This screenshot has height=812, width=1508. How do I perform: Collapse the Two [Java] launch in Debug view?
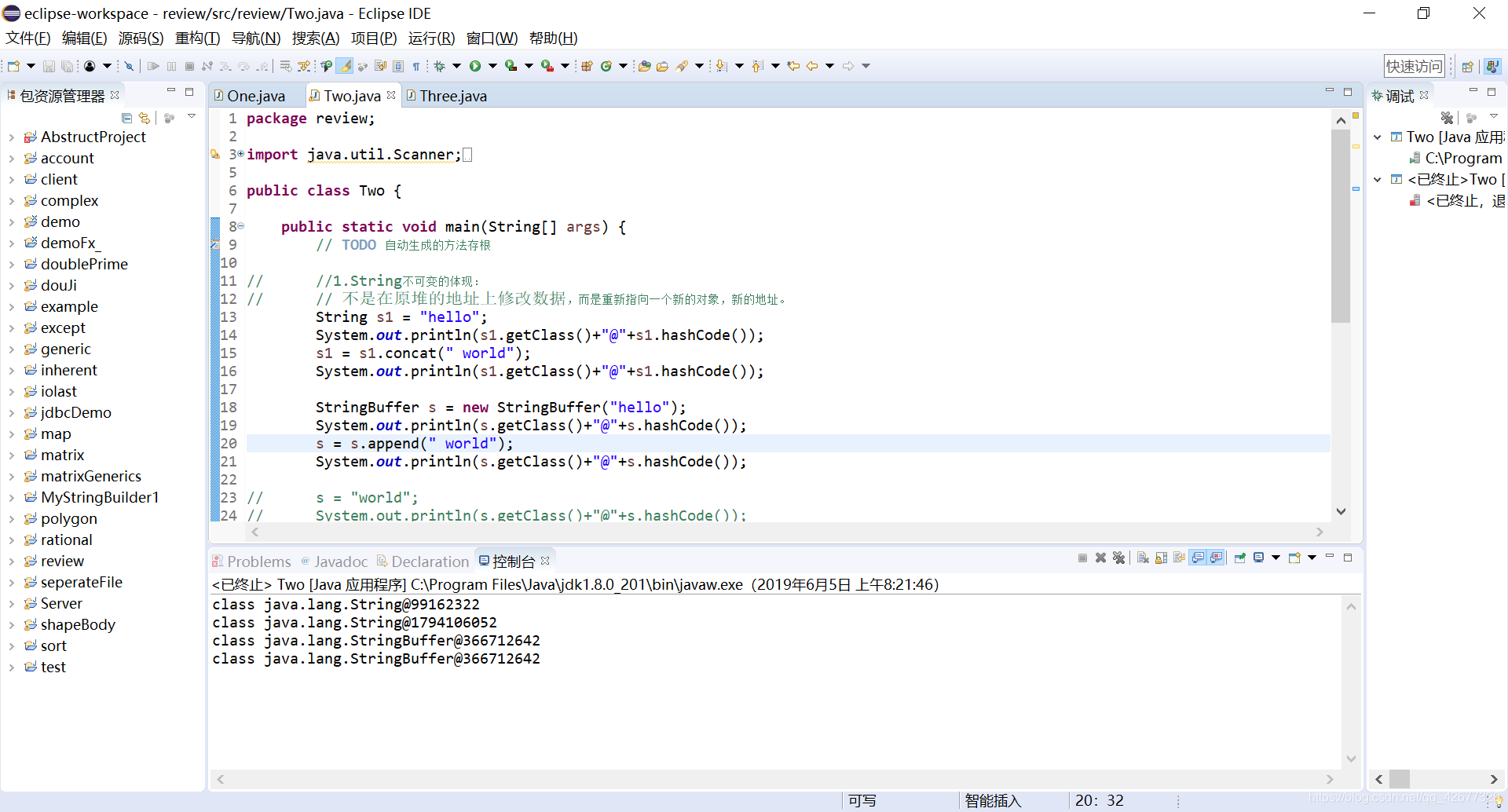click(1378, 137)
